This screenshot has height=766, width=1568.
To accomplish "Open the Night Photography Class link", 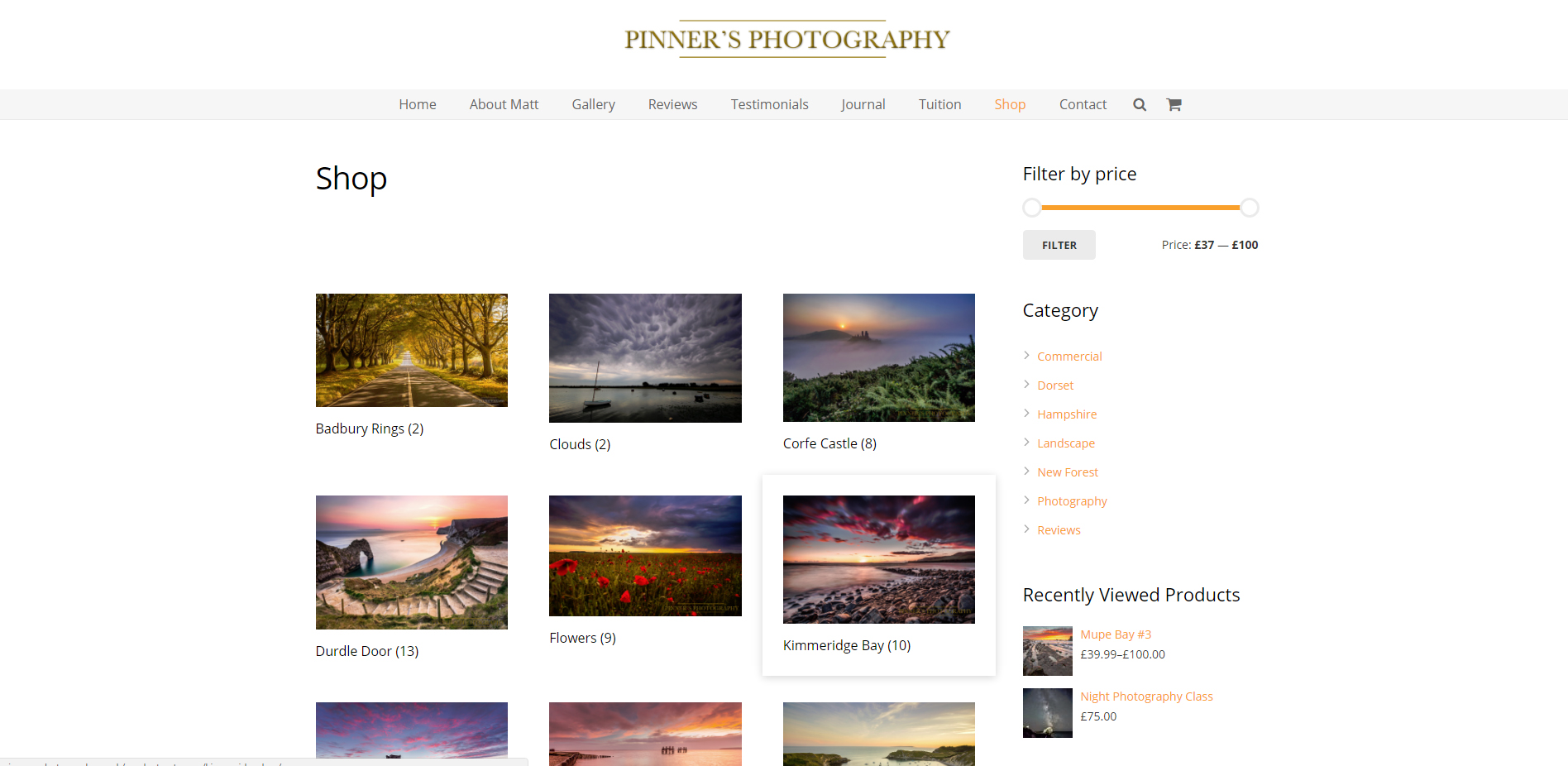I will point(1146,697).
